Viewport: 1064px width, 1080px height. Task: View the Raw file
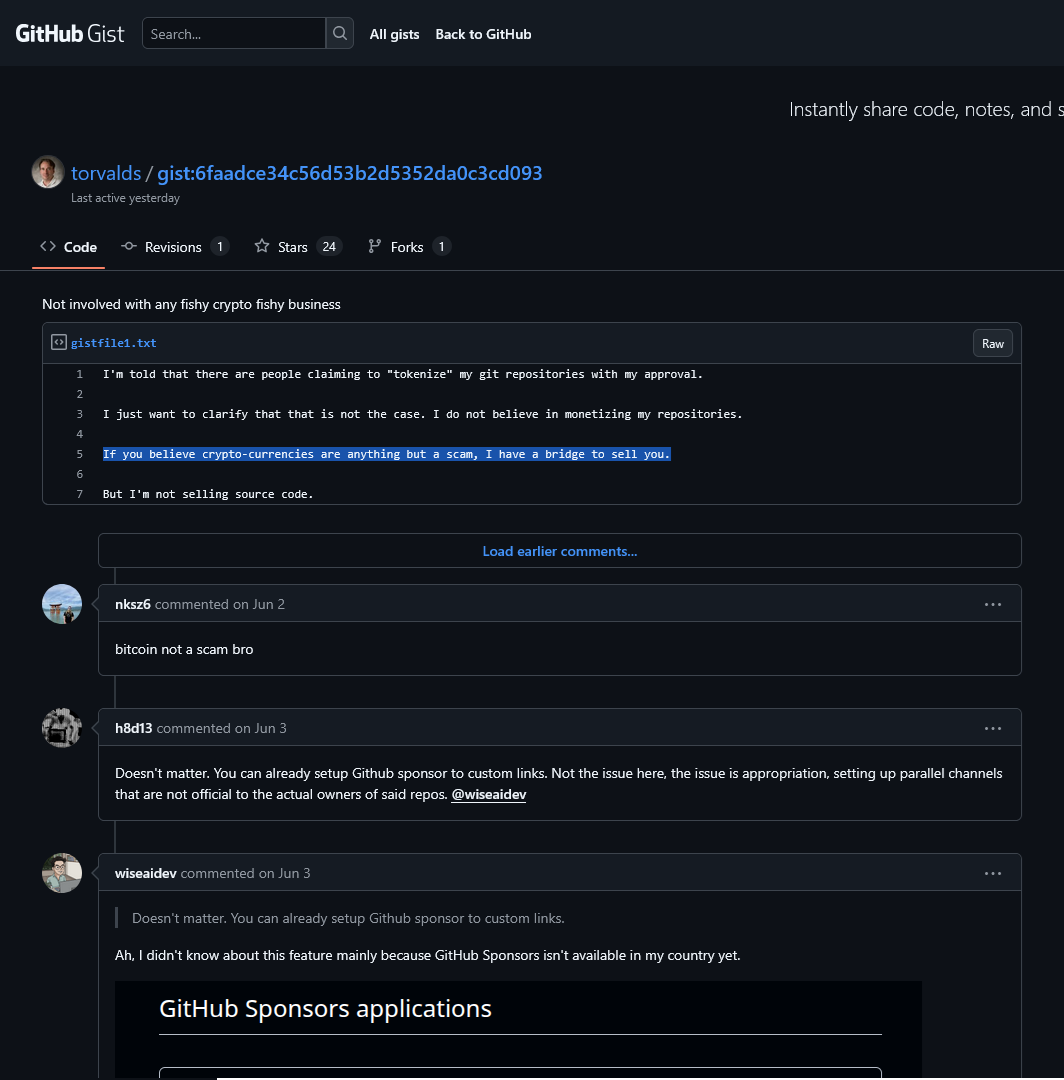[x=992, y=344]
